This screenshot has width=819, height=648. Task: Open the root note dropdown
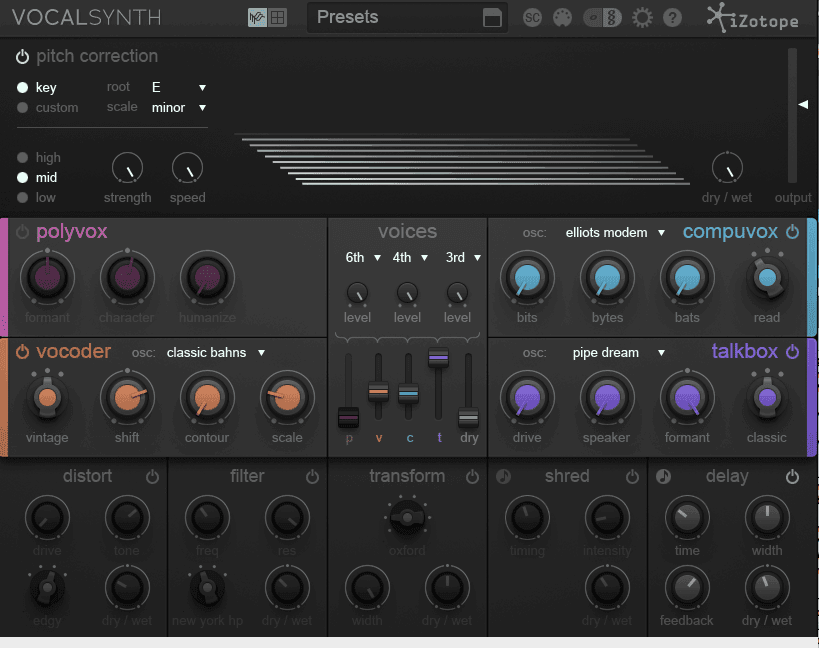point(179,87)
